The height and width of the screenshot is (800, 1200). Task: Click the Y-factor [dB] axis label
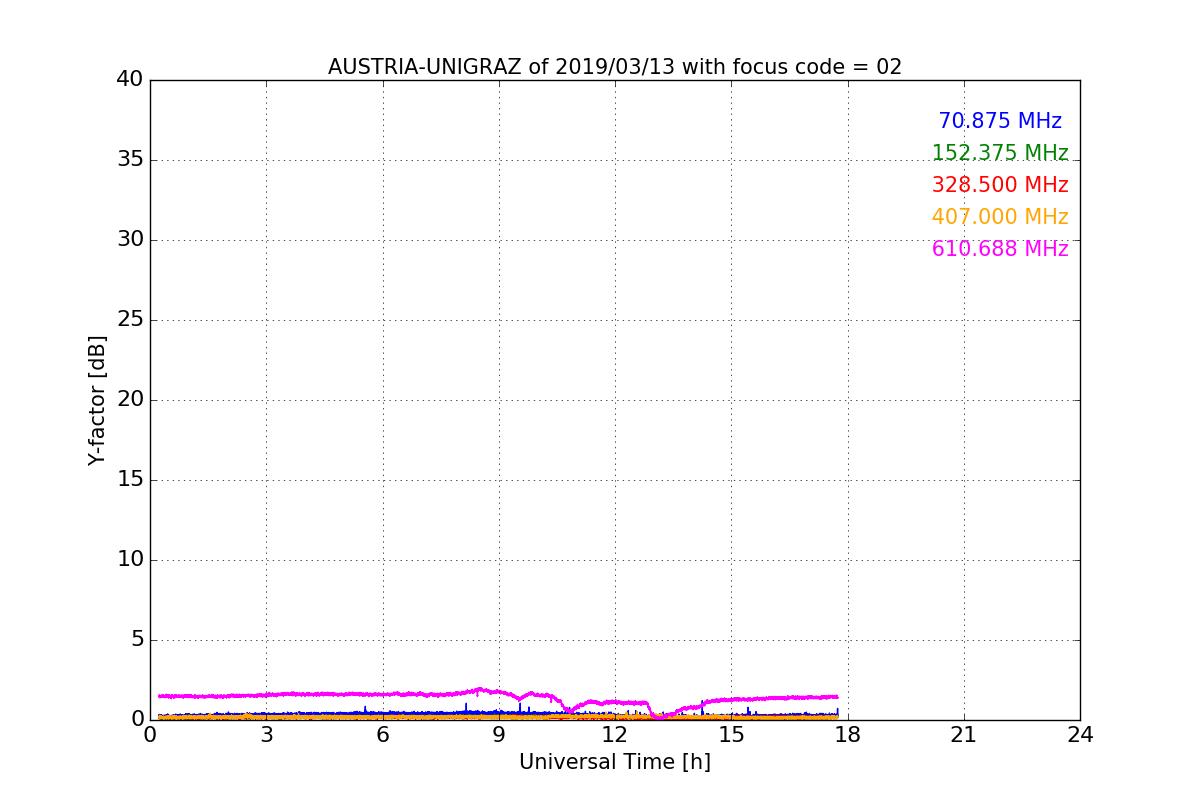tap(97, 400)
